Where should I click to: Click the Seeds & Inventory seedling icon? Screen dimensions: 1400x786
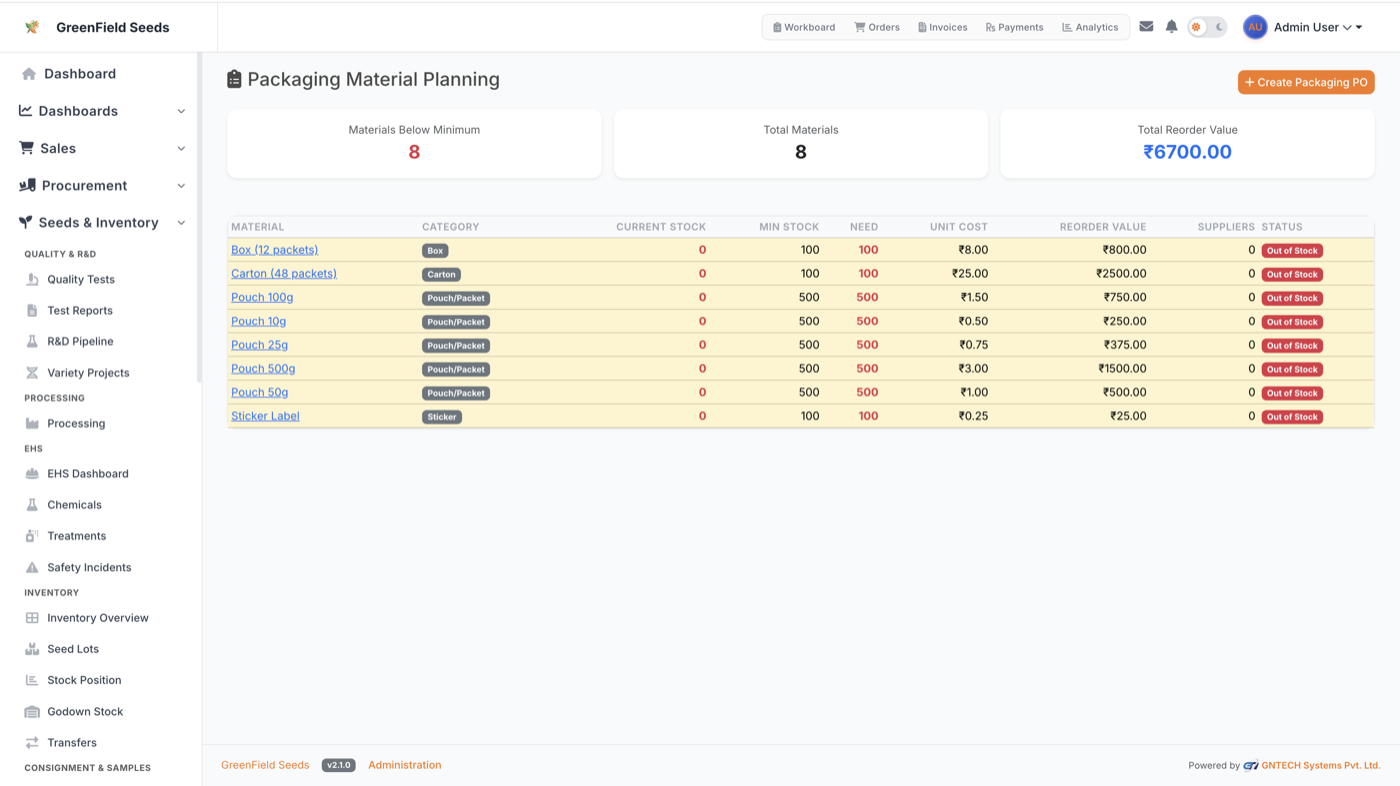[x=26, y=222]
